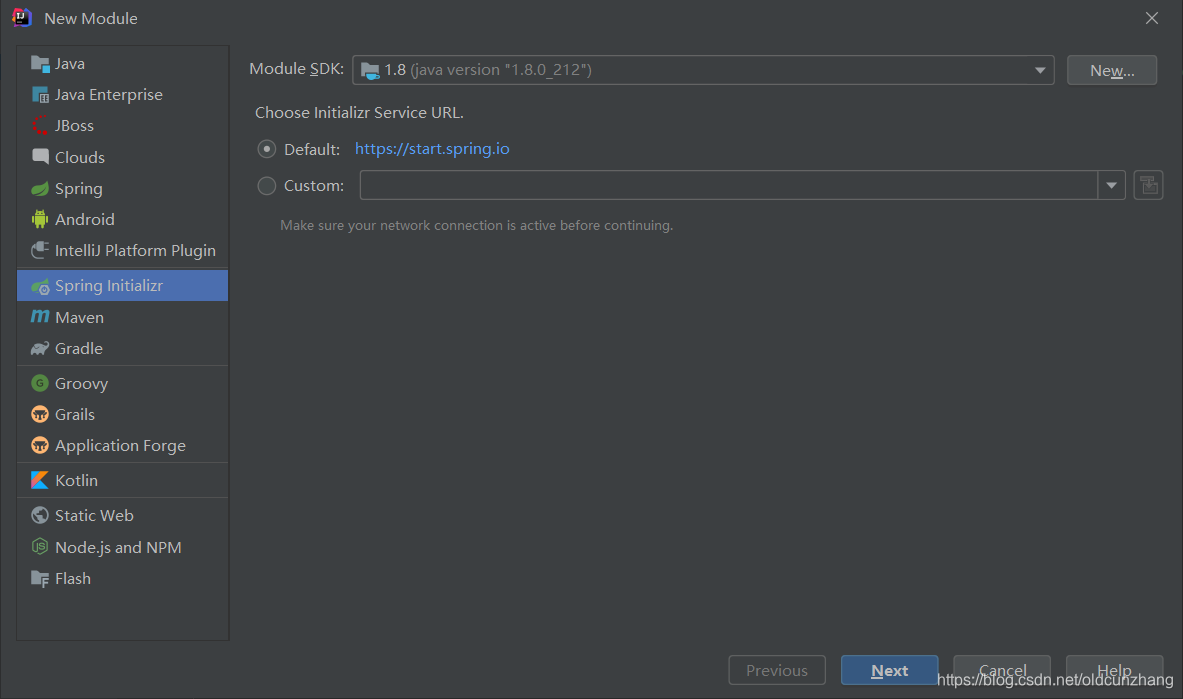Expand the Custom URL history dropdown arrow
Image resolution: width=1183 pixels, height=699 pixels.
1111,185
